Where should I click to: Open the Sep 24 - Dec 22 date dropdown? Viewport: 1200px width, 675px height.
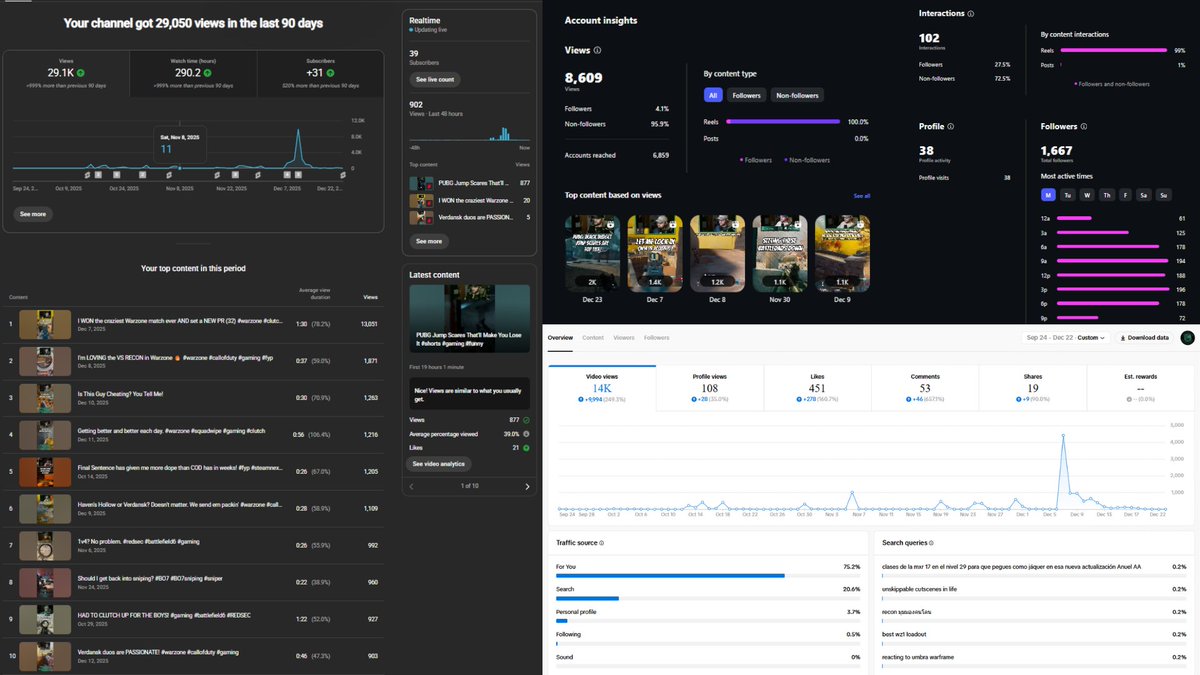(1065, 338)
